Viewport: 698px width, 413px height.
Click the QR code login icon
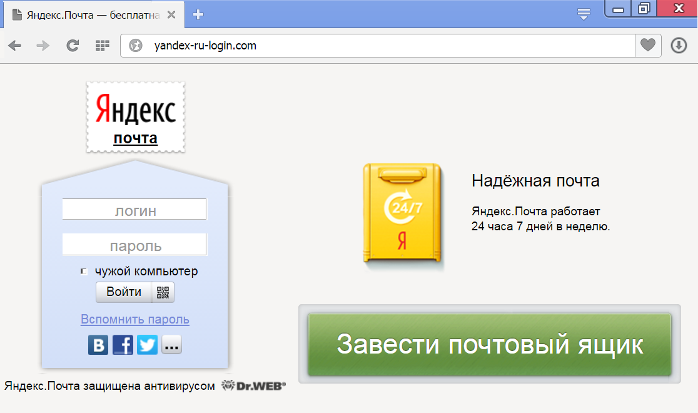point(164,292)
